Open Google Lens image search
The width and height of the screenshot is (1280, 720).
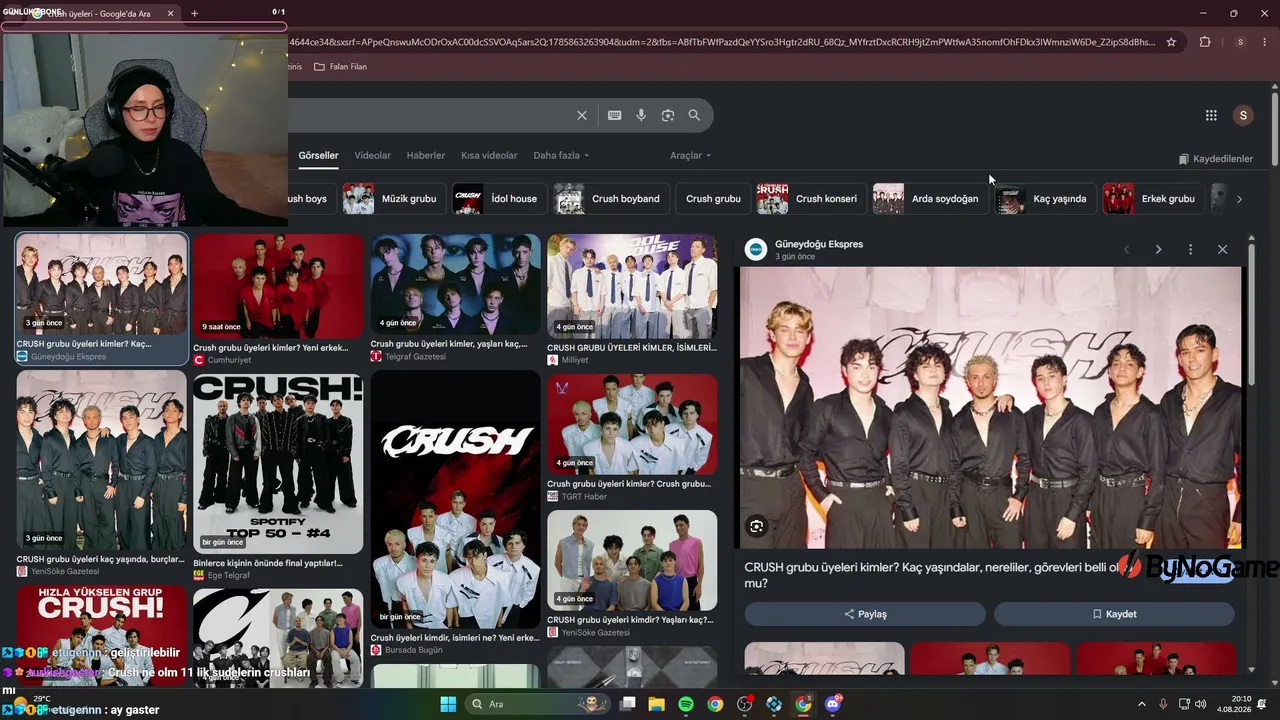(x=668, y=115)
